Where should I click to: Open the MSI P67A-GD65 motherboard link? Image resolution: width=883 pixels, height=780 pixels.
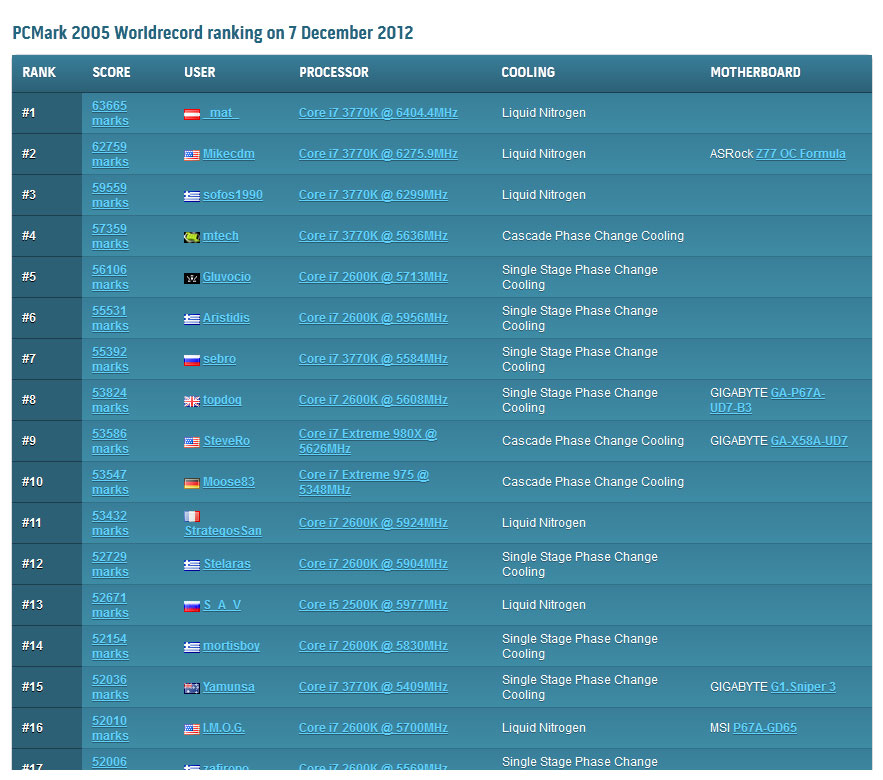(x=764, y=728)
